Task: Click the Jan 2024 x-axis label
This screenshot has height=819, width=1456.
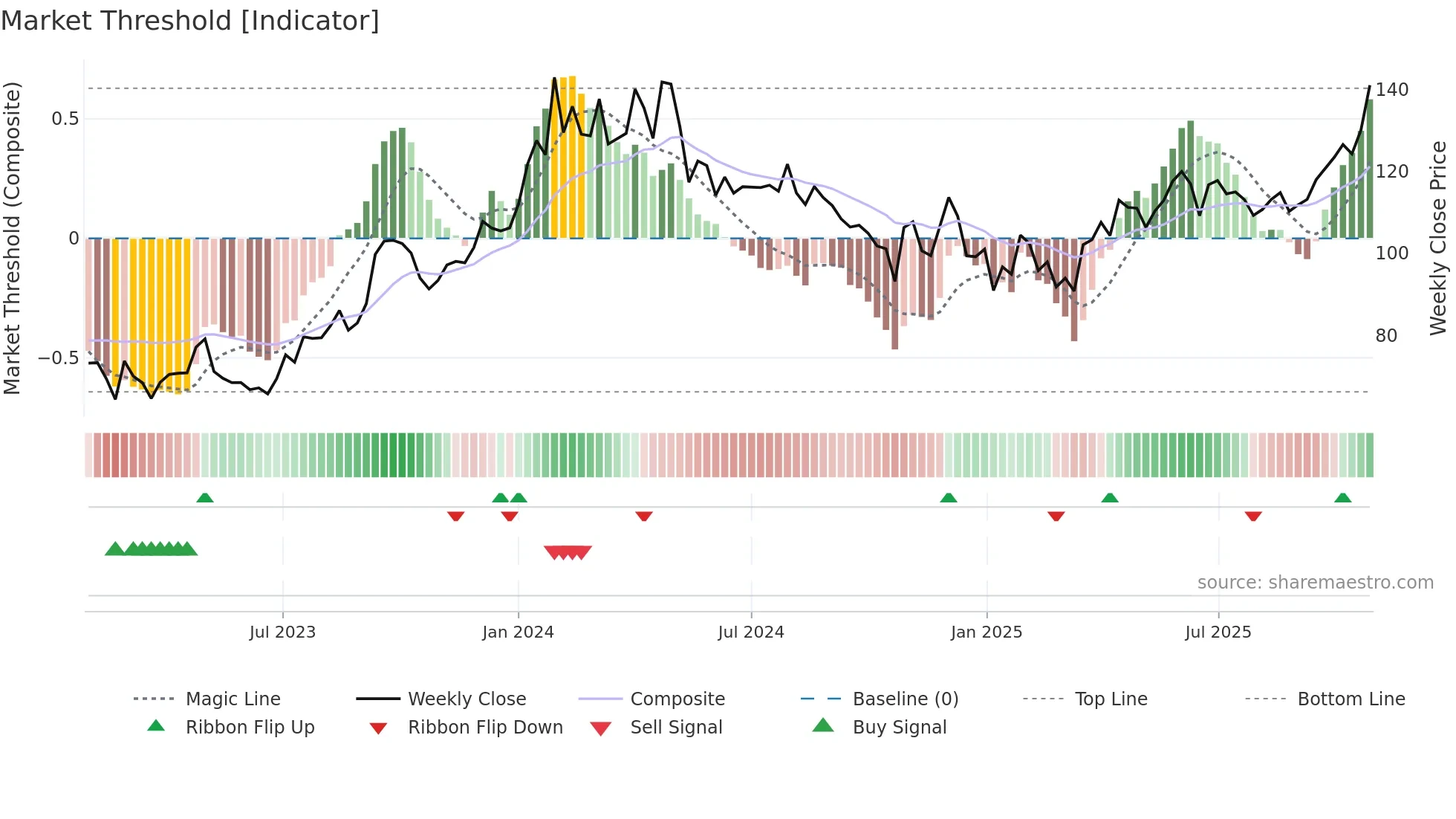Action: (518, 632)
